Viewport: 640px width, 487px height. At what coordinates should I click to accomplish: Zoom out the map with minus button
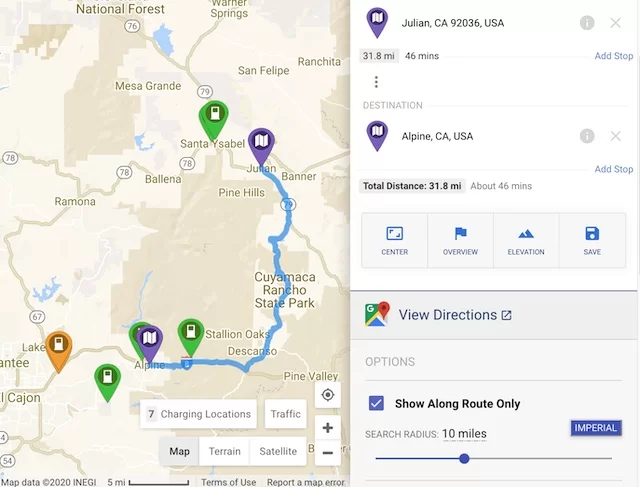click(x=327, y=452)
